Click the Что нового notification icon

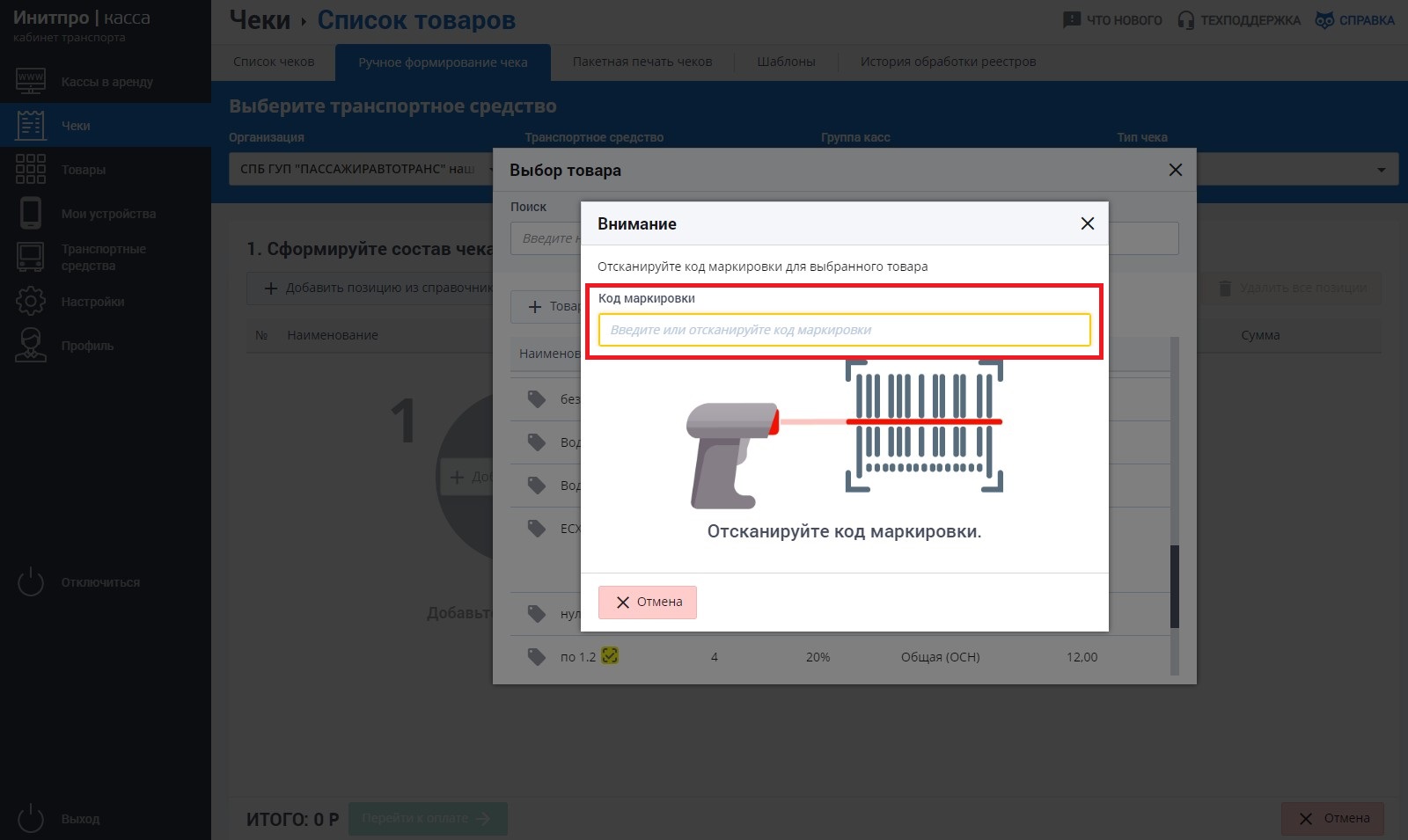pos(1072,19)
